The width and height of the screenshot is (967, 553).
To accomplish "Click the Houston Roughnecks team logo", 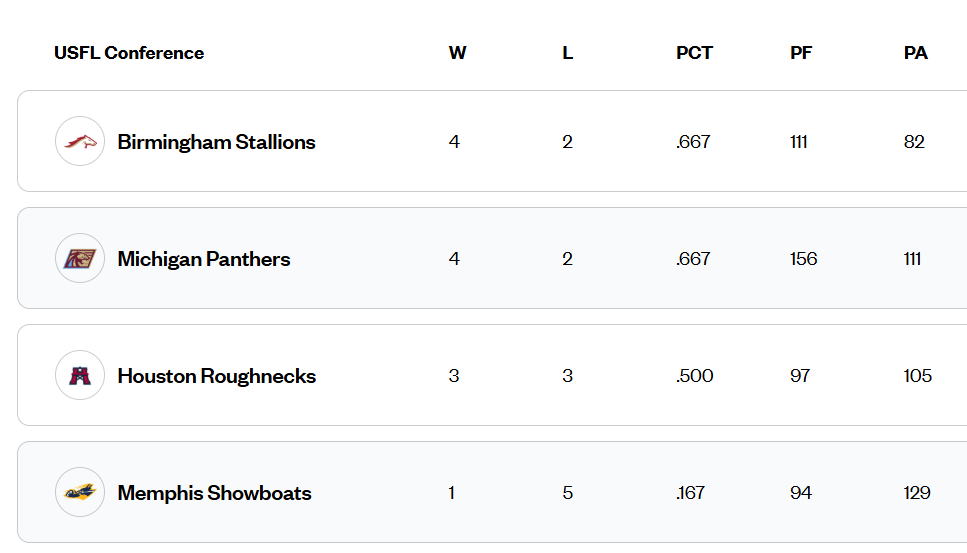I will tap(80, 376).
